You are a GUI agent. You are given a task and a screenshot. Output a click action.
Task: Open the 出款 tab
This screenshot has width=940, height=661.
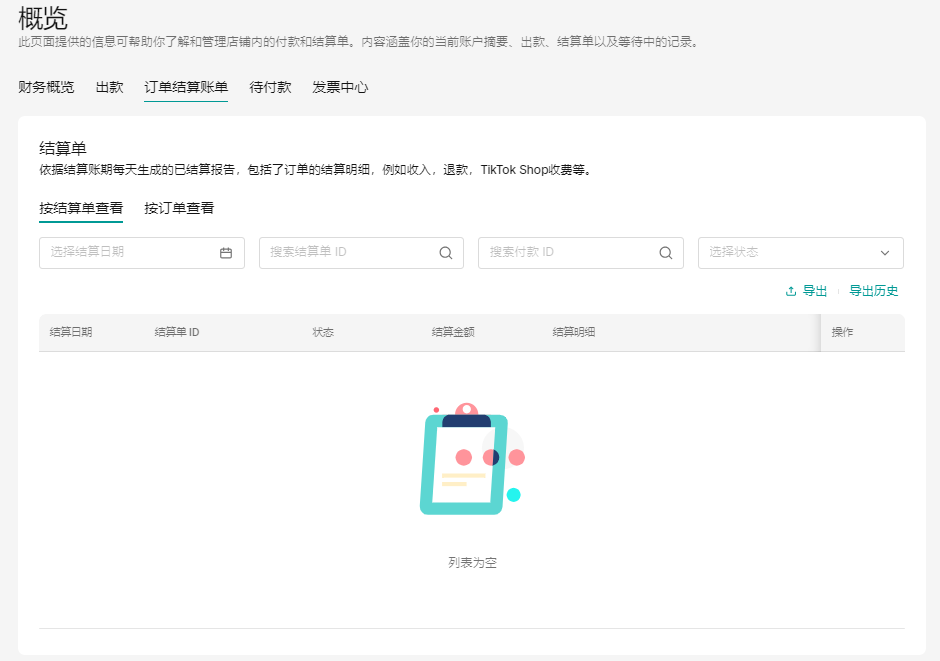(109, 87)
